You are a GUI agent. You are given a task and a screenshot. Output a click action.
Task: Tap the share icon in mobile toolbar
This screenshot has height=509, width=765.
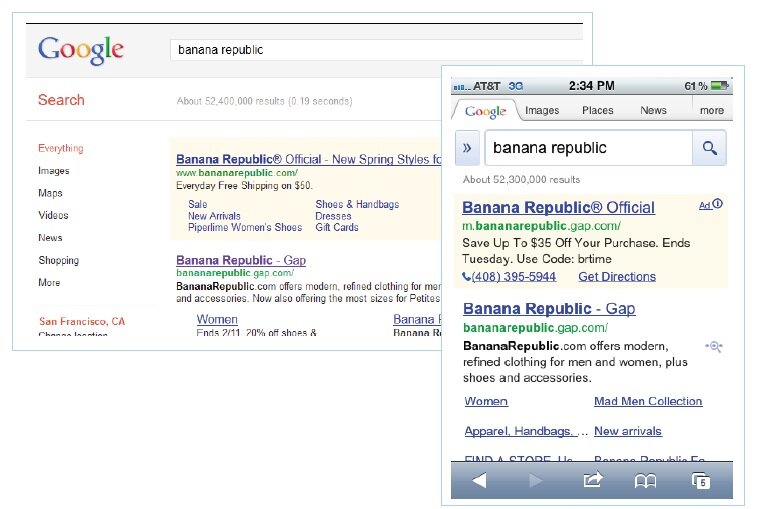(593, 480)
